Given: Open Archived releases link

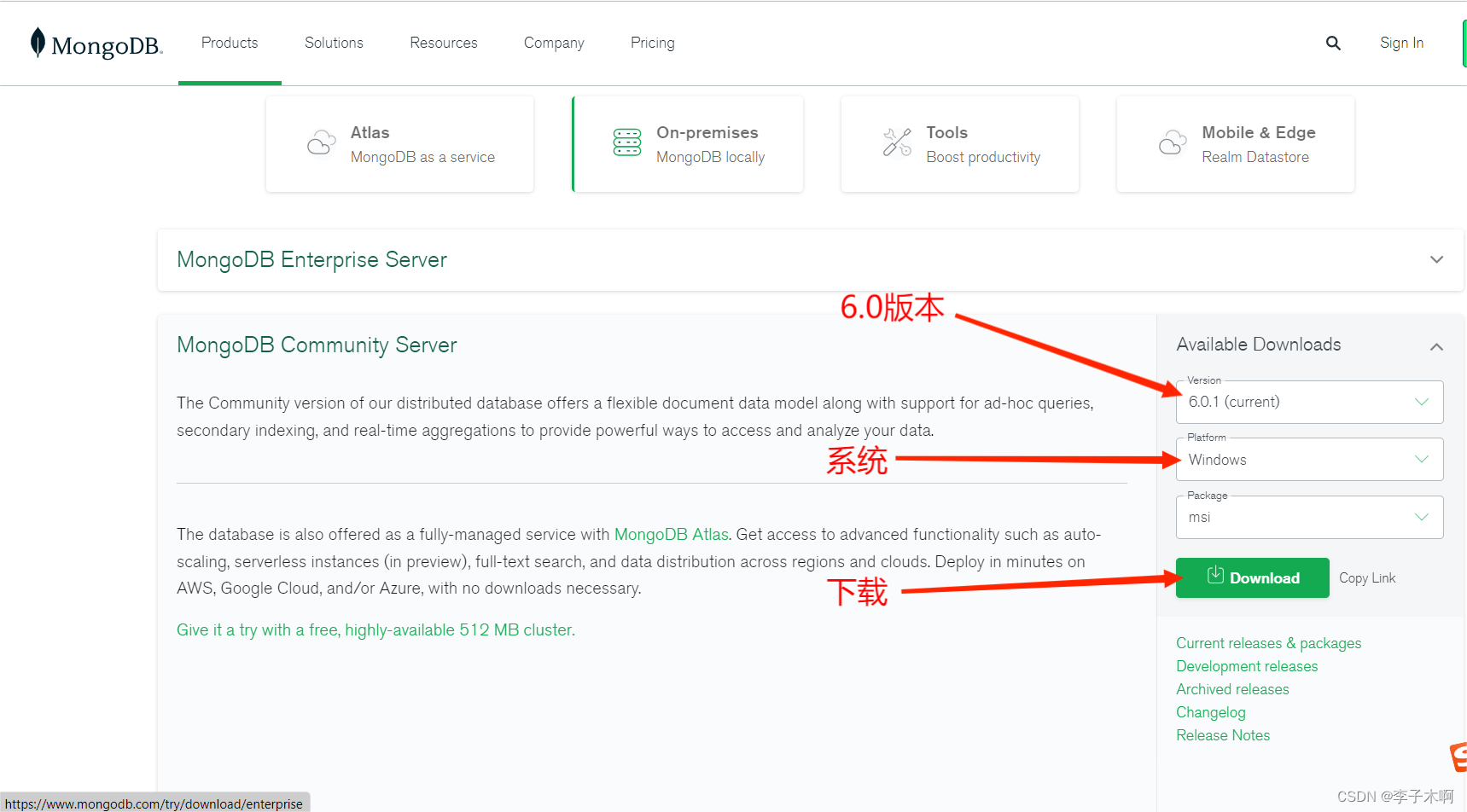Looking at the screenshot, I should 1232,689.
